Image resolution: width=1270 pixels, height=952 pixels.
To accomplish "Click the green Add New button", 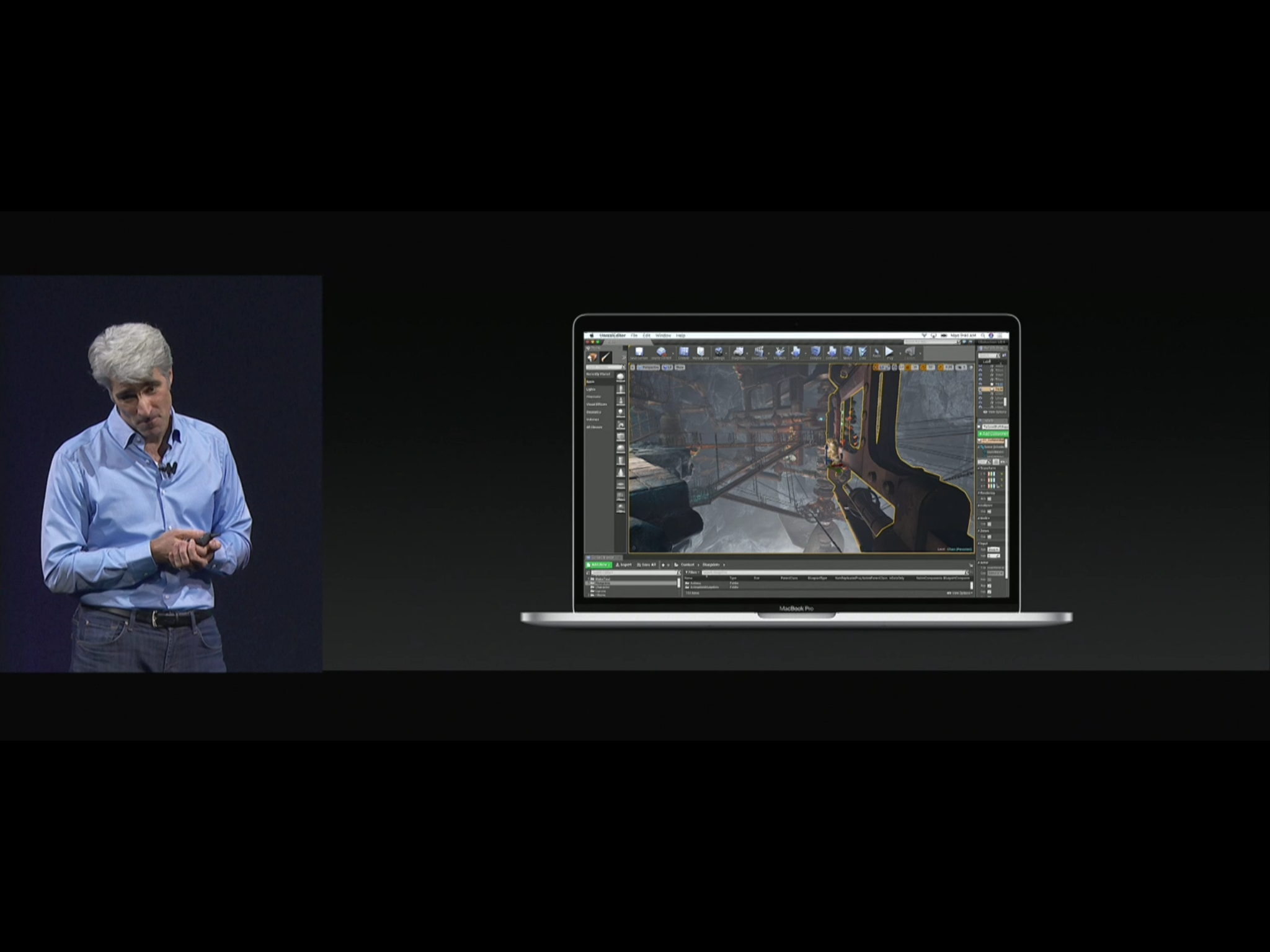I will (599, 565).
